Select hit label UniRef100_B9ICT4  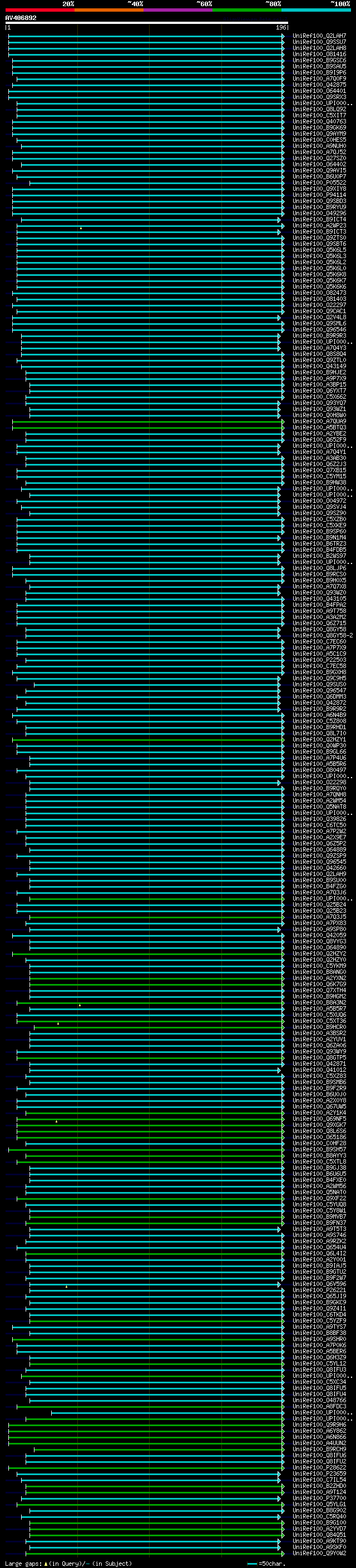tap(319, 220)
